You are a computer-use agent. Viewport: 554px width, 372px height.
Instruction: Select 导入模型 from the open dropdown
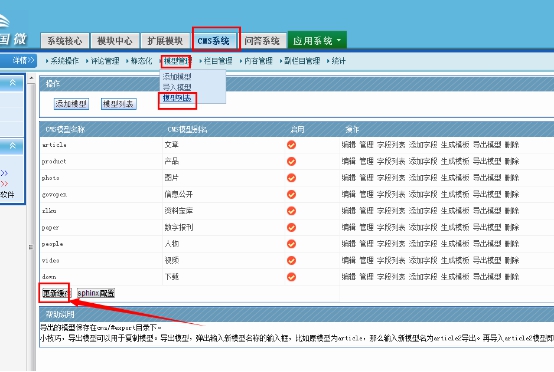coord(177,87)
